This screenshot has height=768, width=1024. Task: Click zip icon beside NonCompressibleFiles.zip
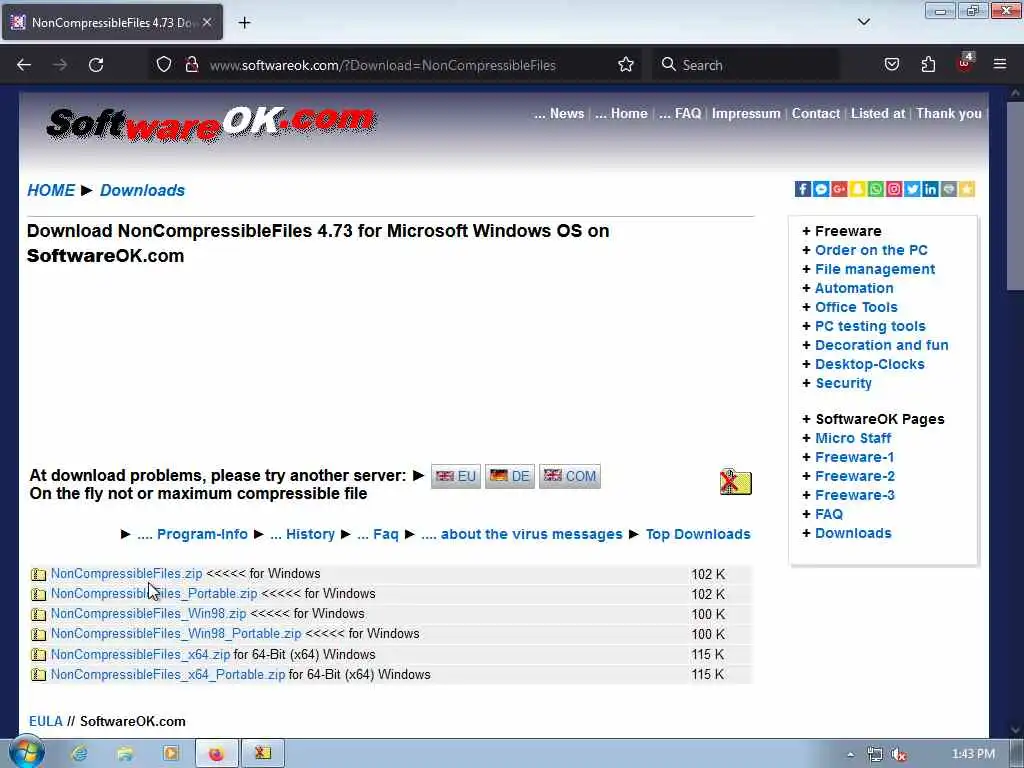coord(39,574)
